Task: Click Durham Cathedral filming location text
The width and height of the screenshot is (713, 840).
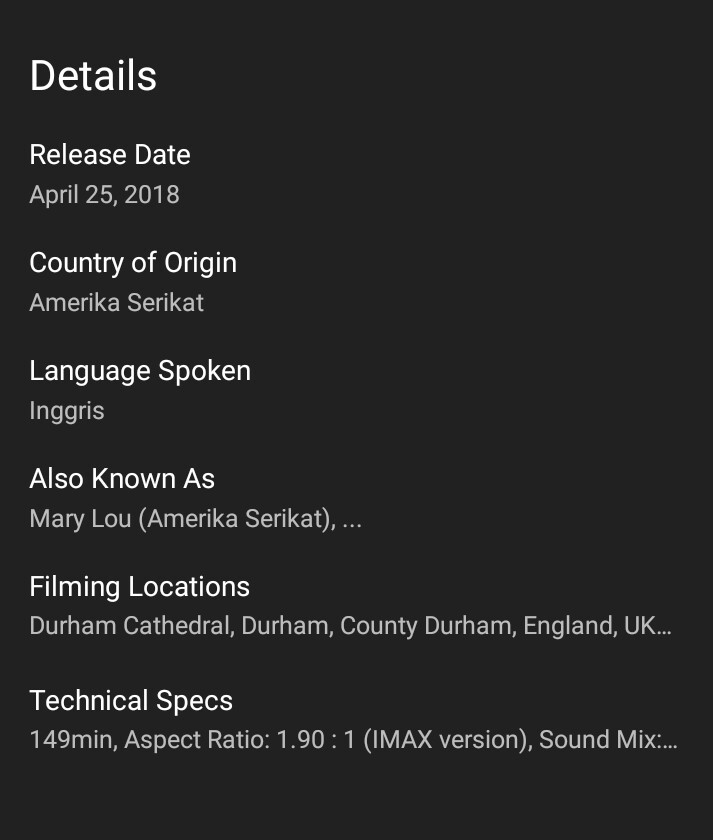Action: tap(132, 626)
